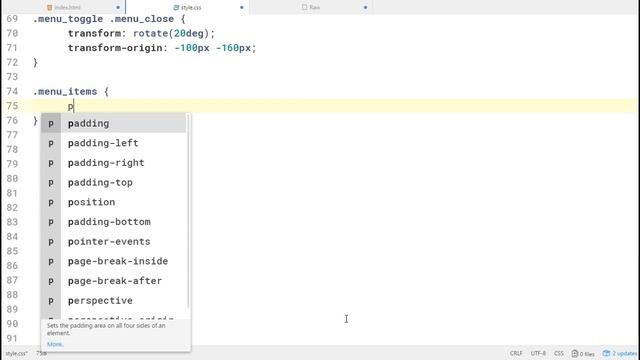This screenshot has width=640, height=360.
Task: Open the 2 updates notification
Action: point(620,353)
